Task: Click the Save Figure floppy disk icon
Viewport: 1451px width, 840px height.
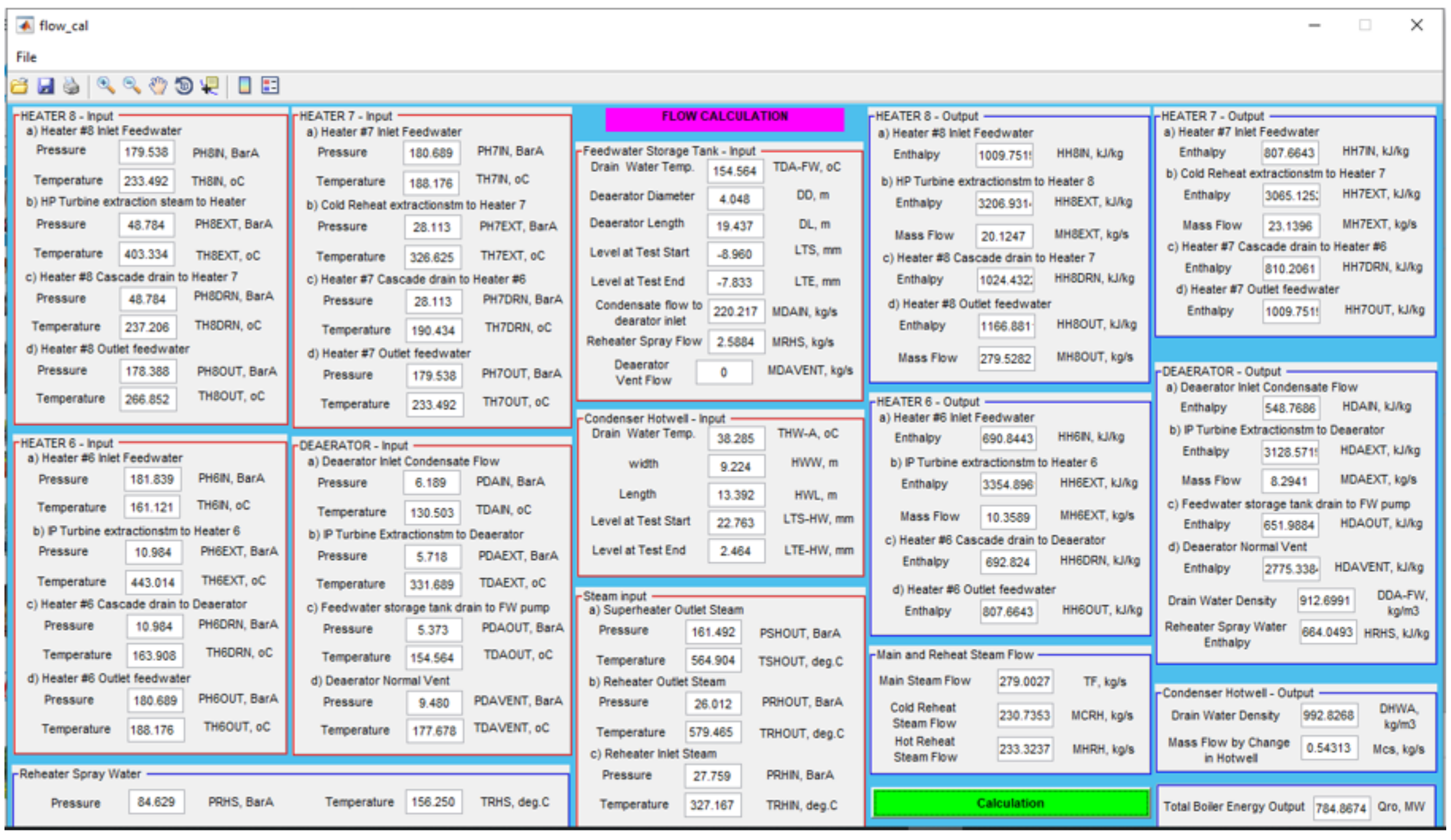Action: 45,86
